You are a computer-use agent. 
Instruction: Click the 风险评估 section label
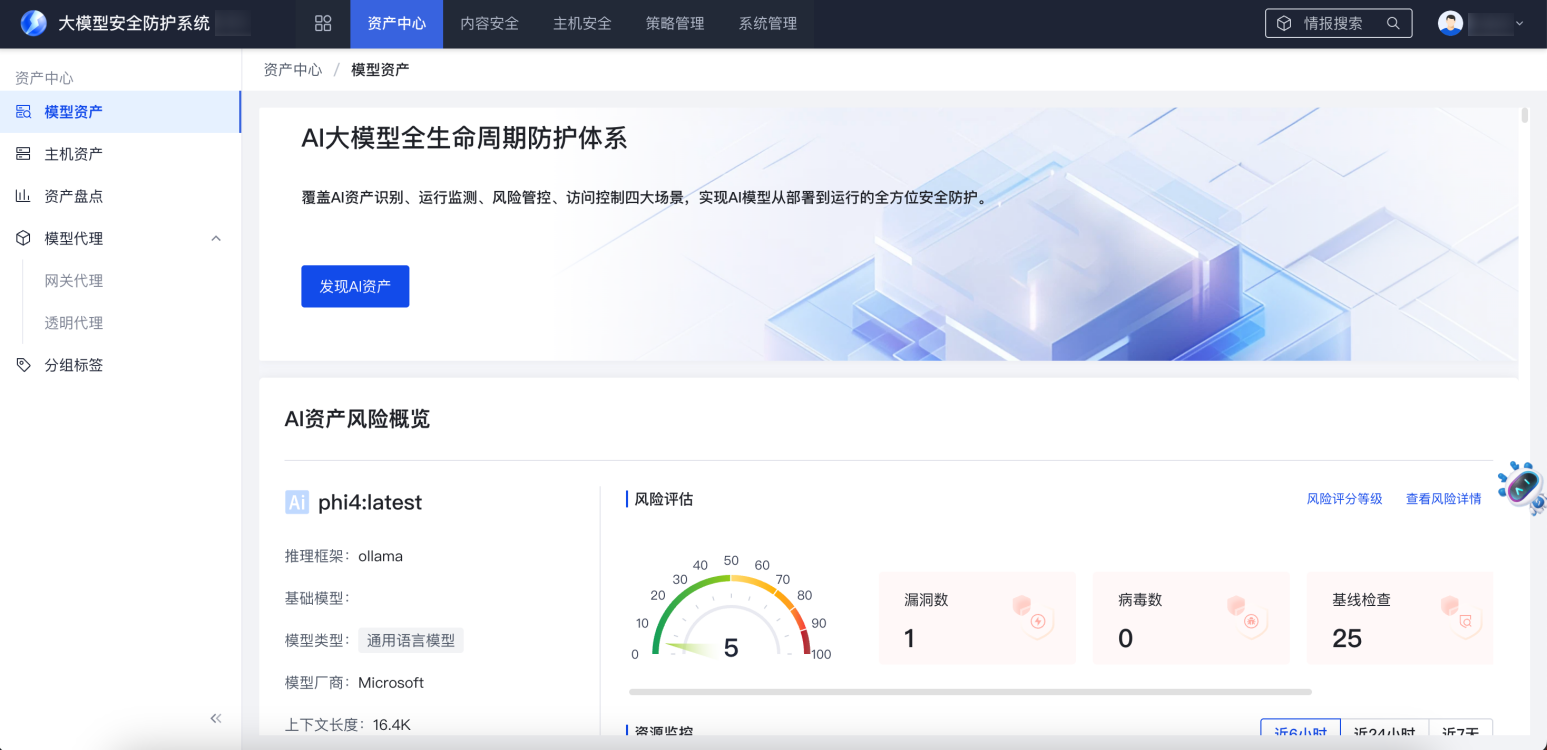click(x=664, y=499)
